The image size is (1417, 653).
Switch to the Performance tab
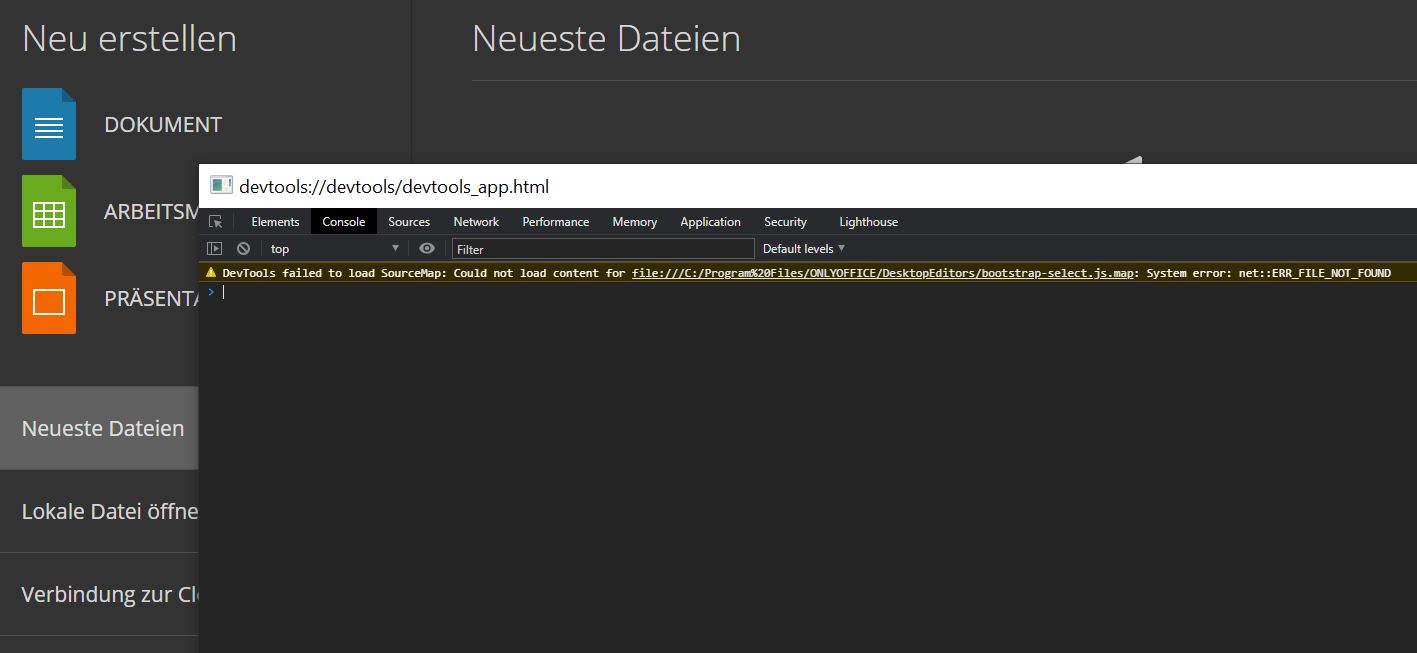pyautogui.click(x=556, y=222)
